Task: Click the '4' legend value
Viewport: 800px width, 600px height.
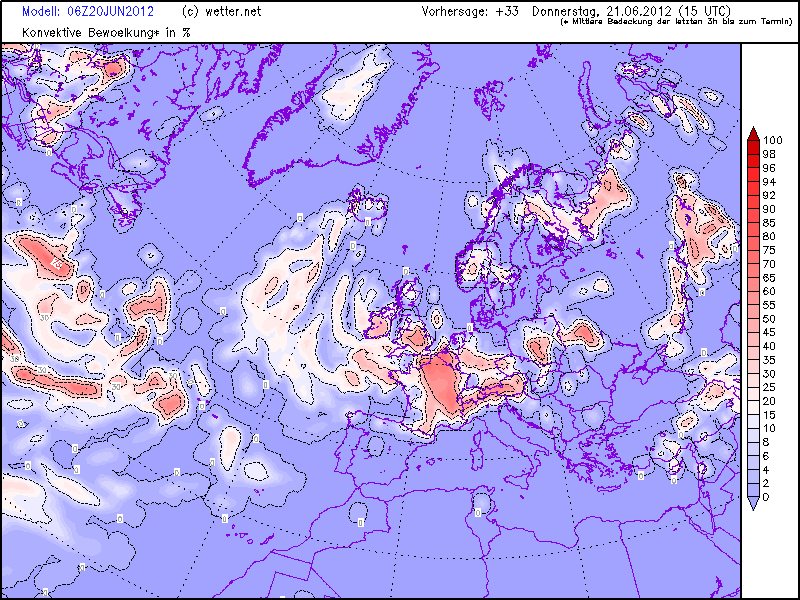Action: coord(766,470)
